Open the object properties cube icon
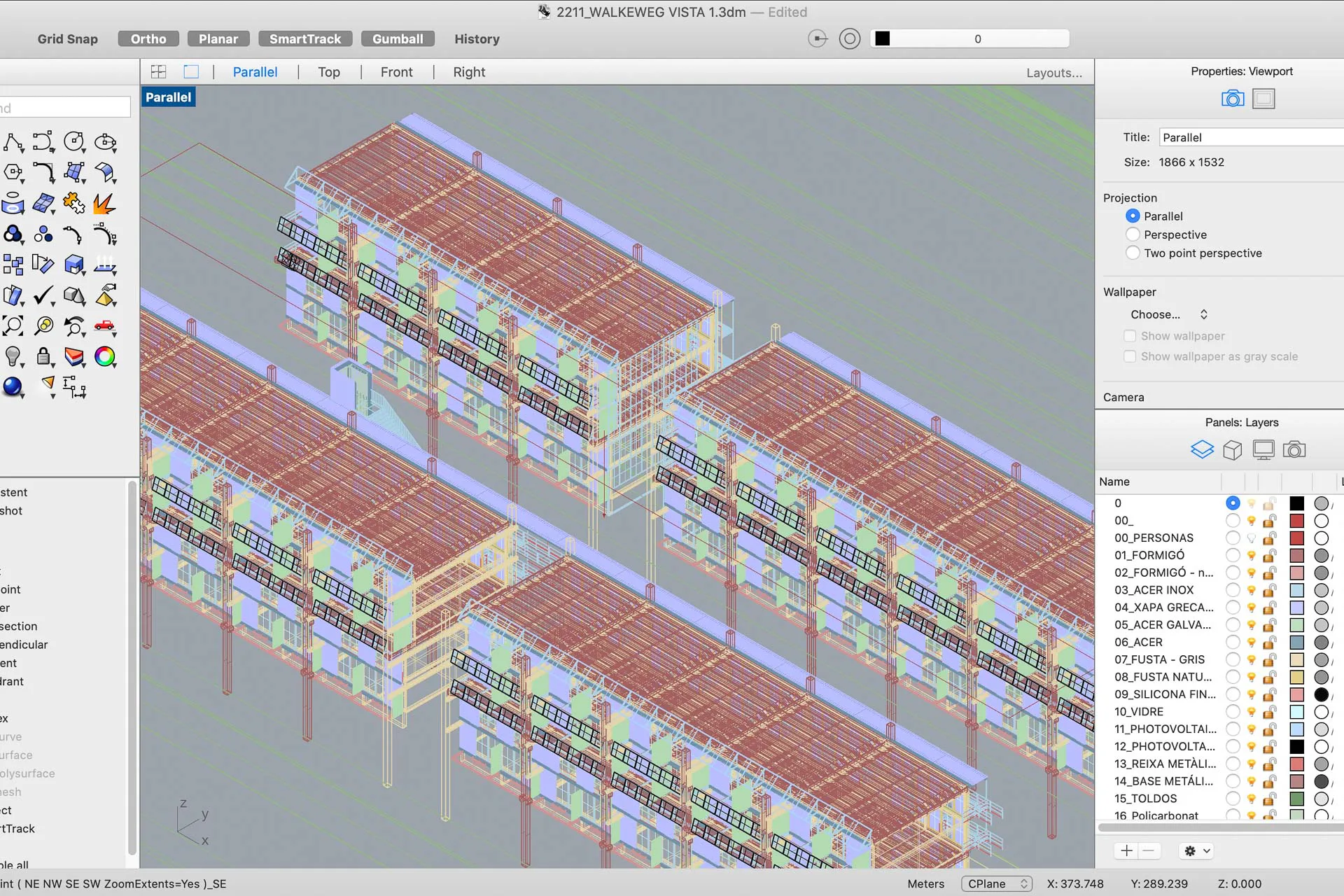The height and width of the screenshot is (896, 1344). (1233, 449)
